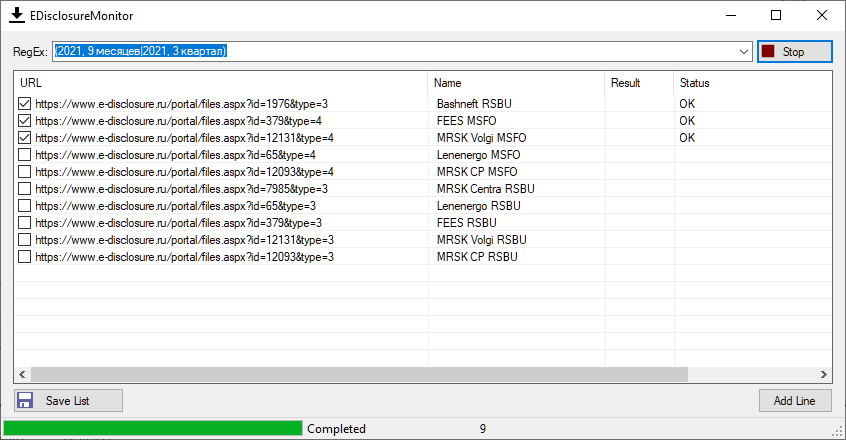Click the scrollbar right arrow
This screenshot has width=846, height=440.
pyautogui.click(x=823, y=374)
